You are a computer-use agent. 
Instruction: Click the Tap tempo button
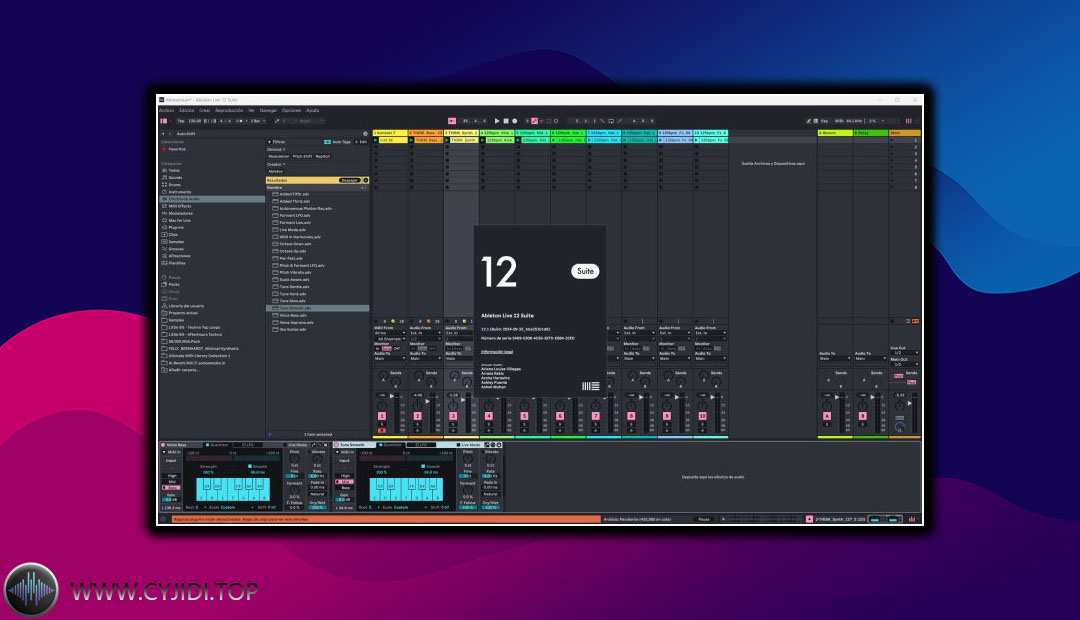[x=181, y=121]
